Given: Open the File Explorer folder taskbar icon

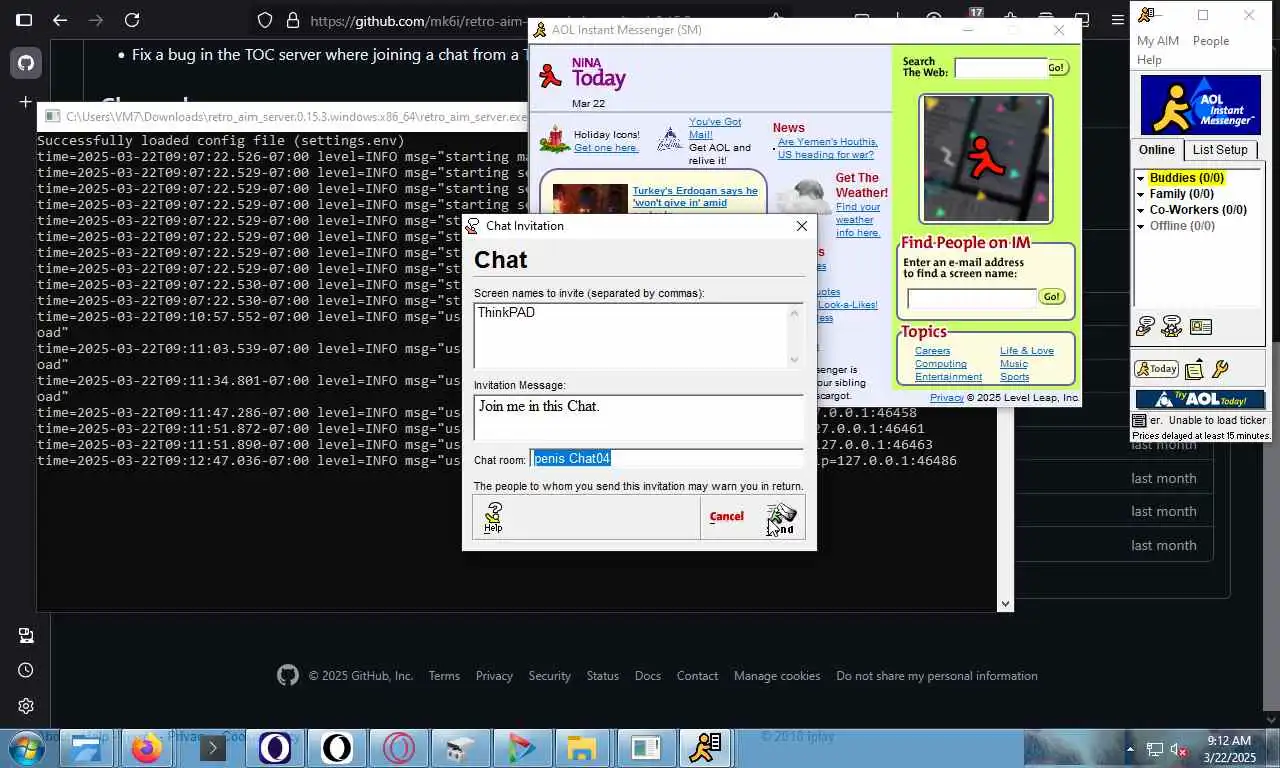Looking at the screenshot, I should [582, 748].
